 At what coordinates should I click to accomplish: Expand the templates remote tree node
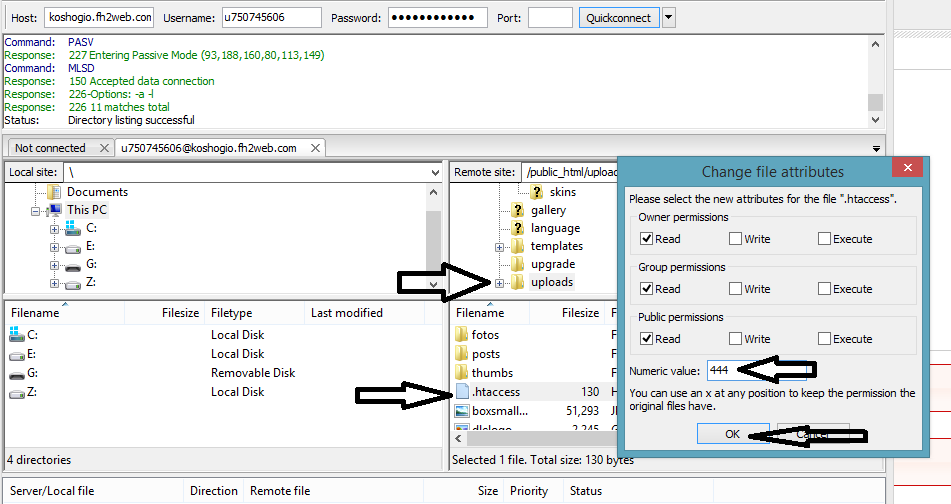[499, 247]
